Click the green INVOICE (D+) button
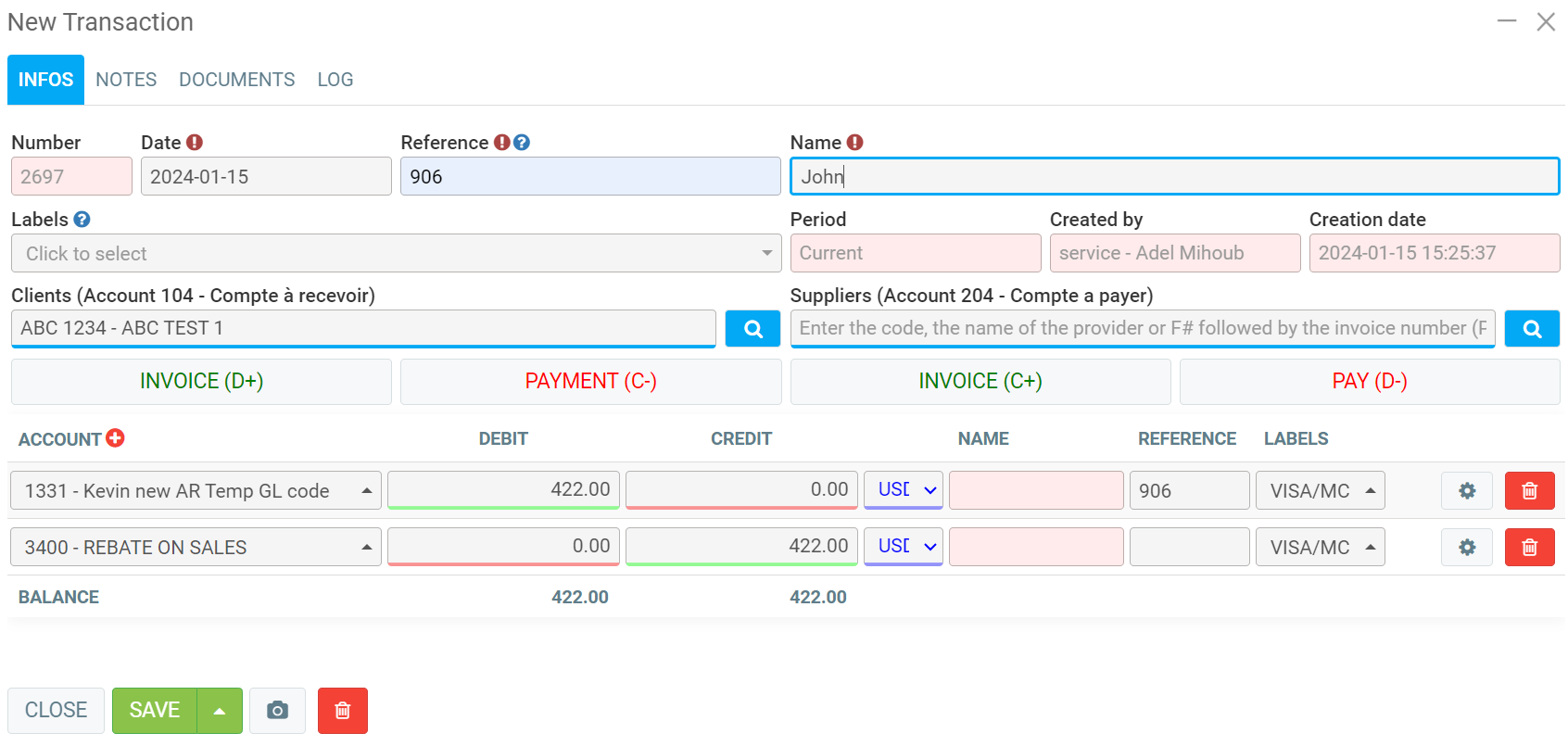 201,382
